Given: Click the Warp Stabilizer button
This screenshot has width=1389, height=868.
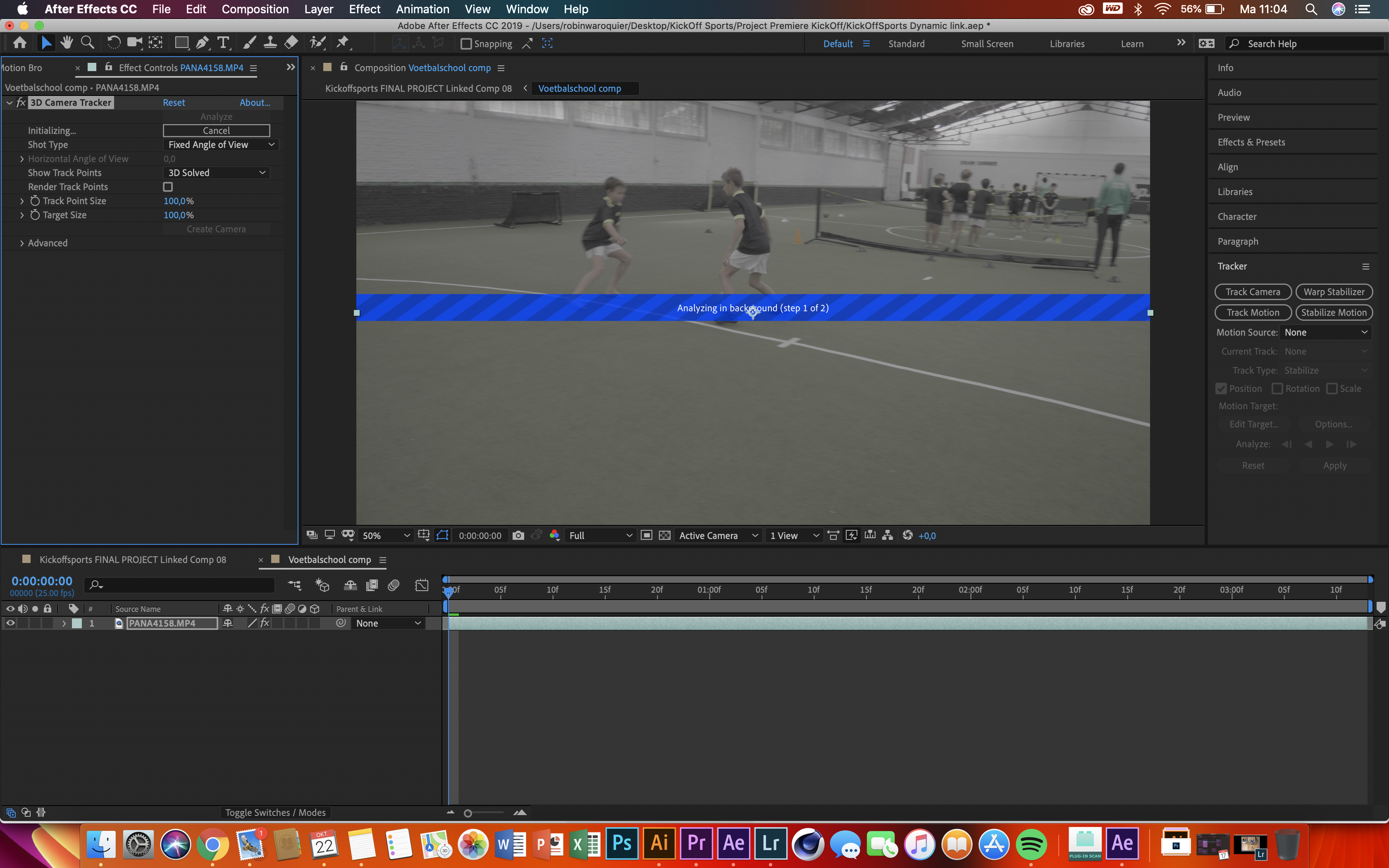Looking at the screenshot, I should [x=1333, y=292].
